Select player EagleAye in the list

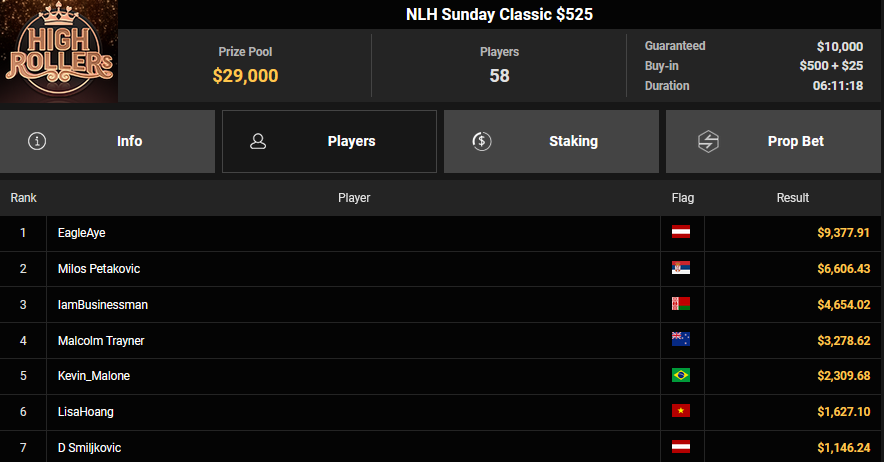pyautogui.click(x=82, y=233)
